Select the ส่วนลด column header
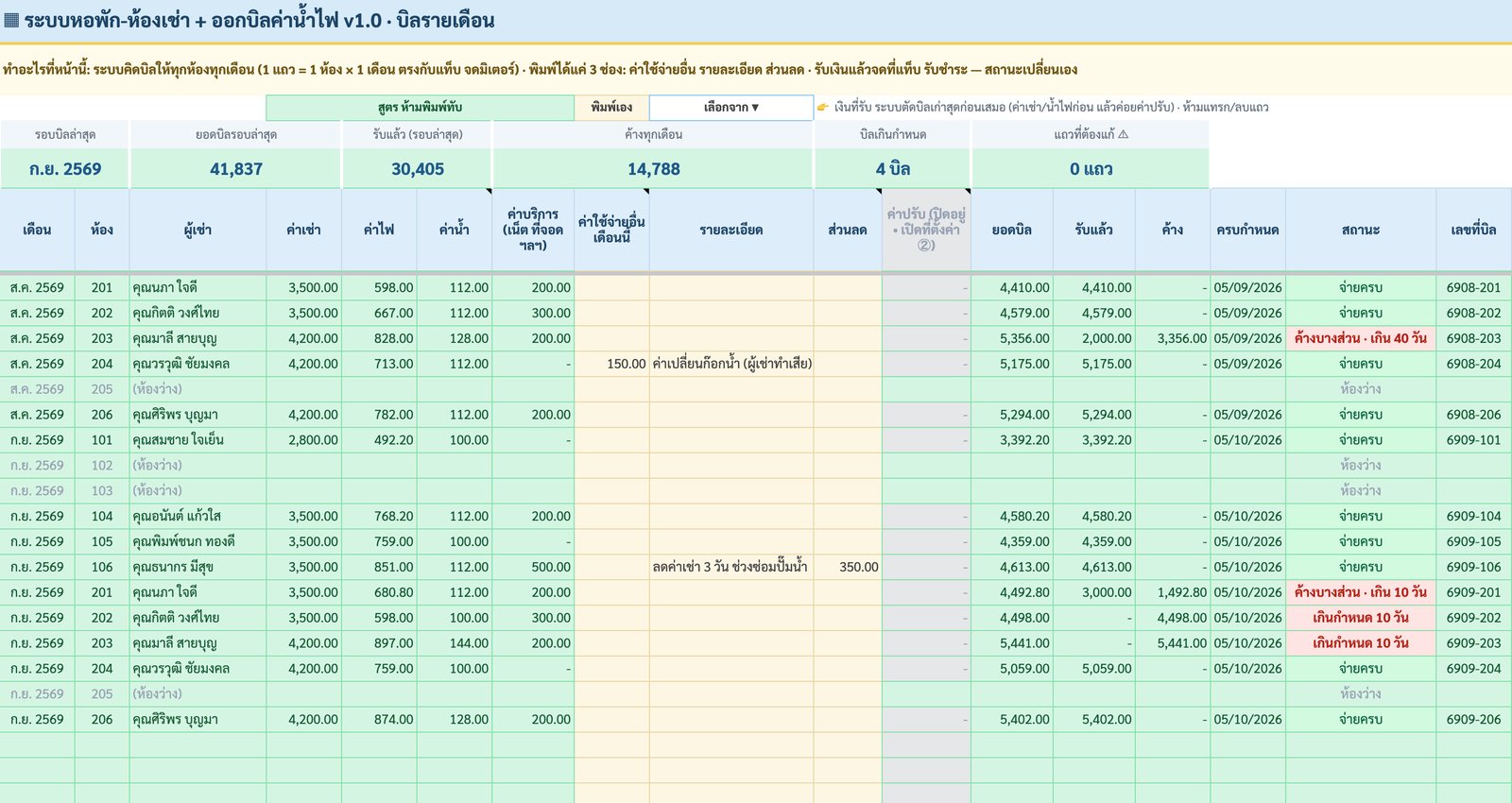 point(848,230)
